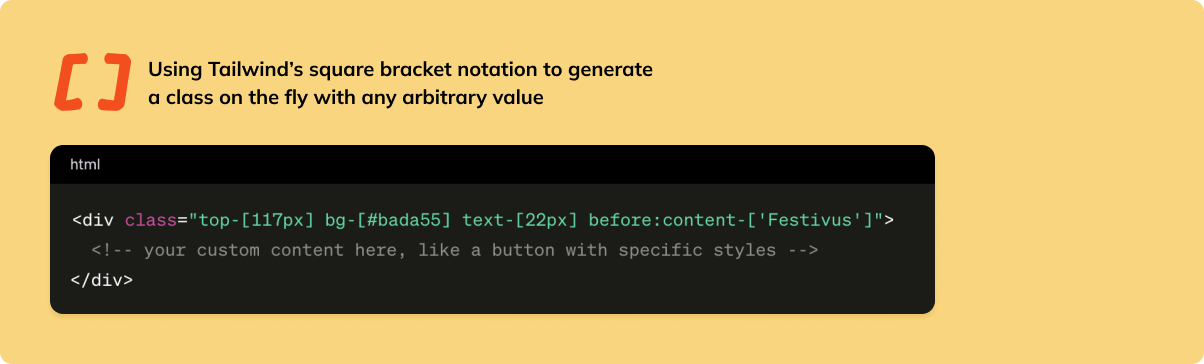Click the second heading line about arbitrary value
The height and width of the screenshot is (364, 1204).
pyautogui.click(x=345, y=98)
